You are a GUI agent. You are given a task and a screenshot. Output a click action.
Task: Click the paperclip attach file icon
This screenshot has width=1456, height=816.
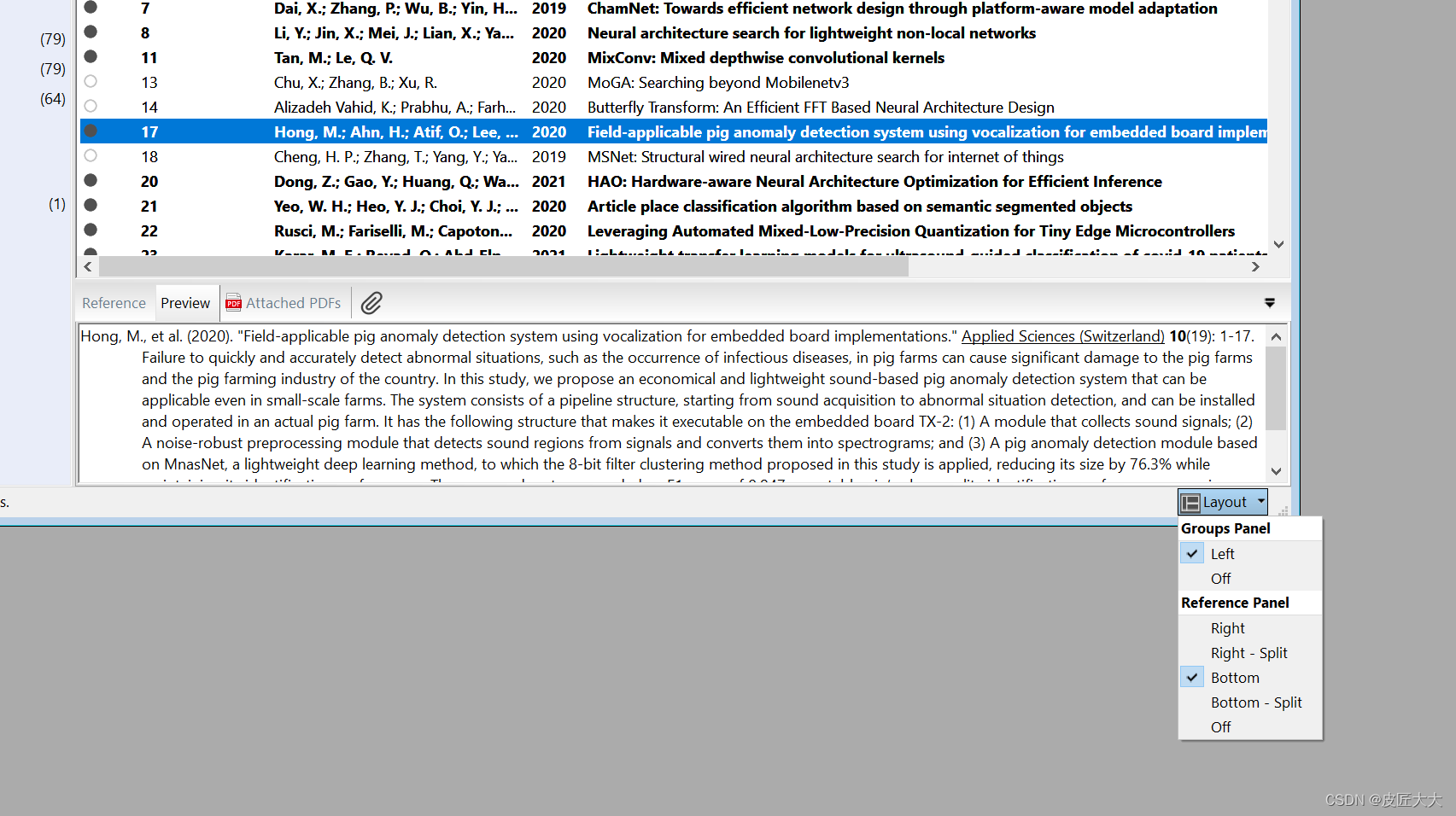tap(371, 303)
